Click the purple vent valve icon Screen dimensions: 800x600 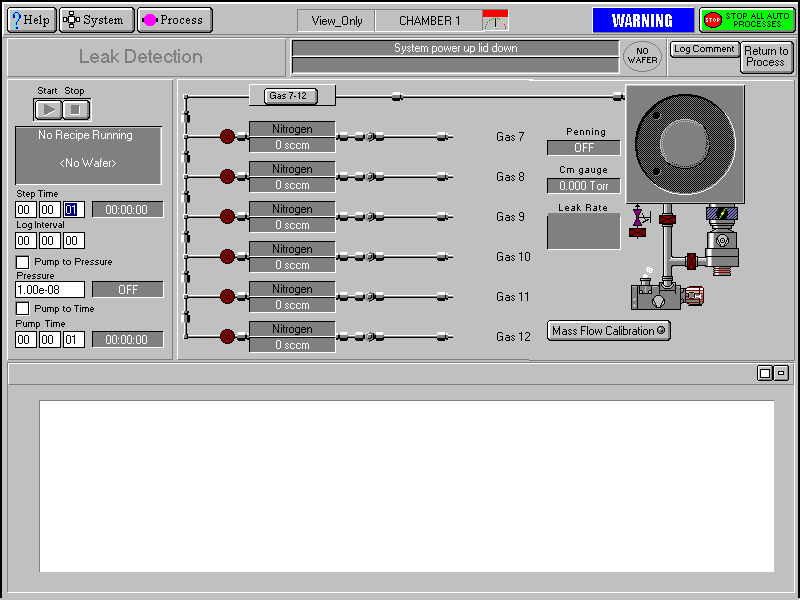637,217
